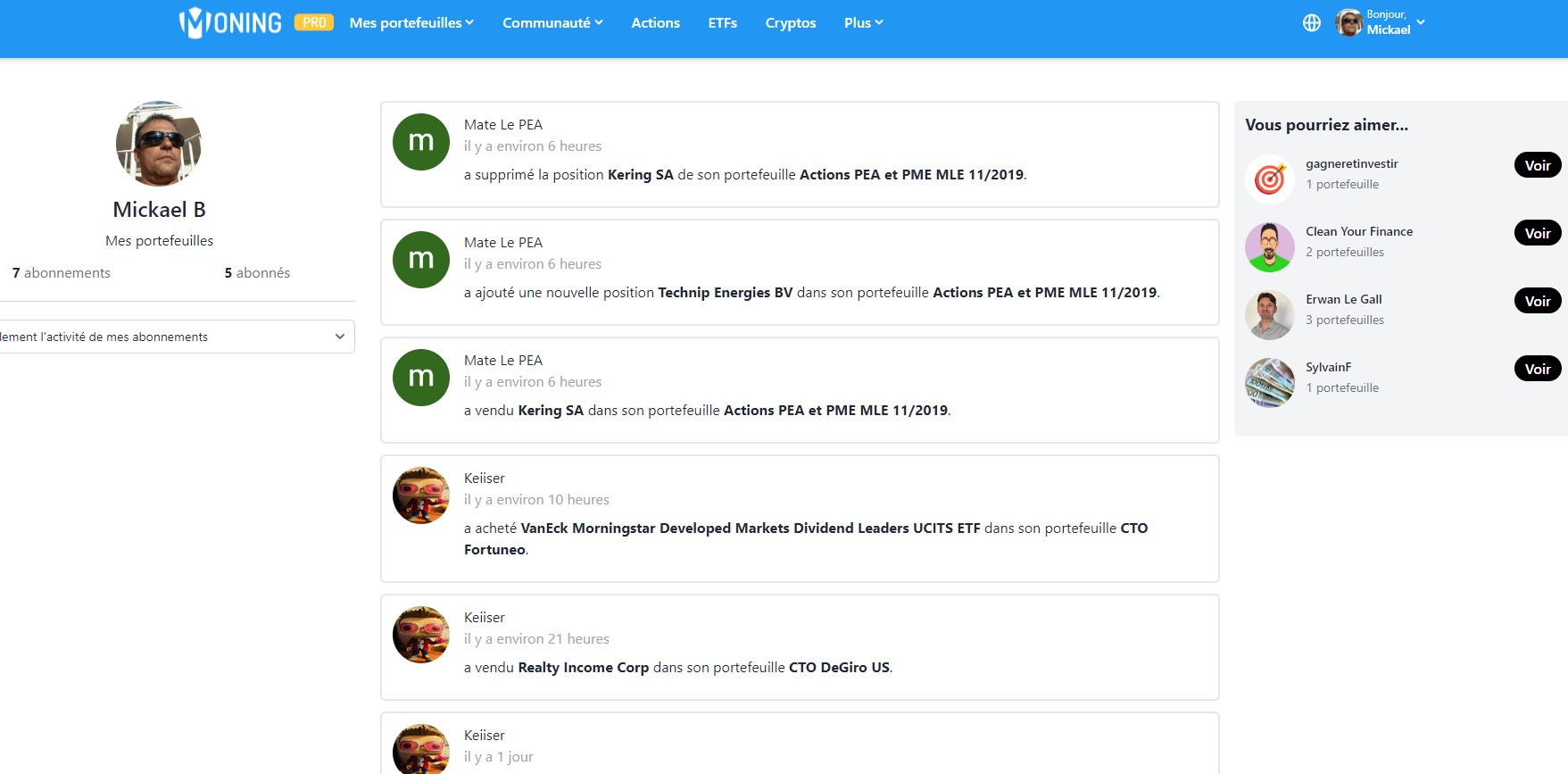Click the Clean Your Finance name
1568x774 pixels.
coord(1359,231)
